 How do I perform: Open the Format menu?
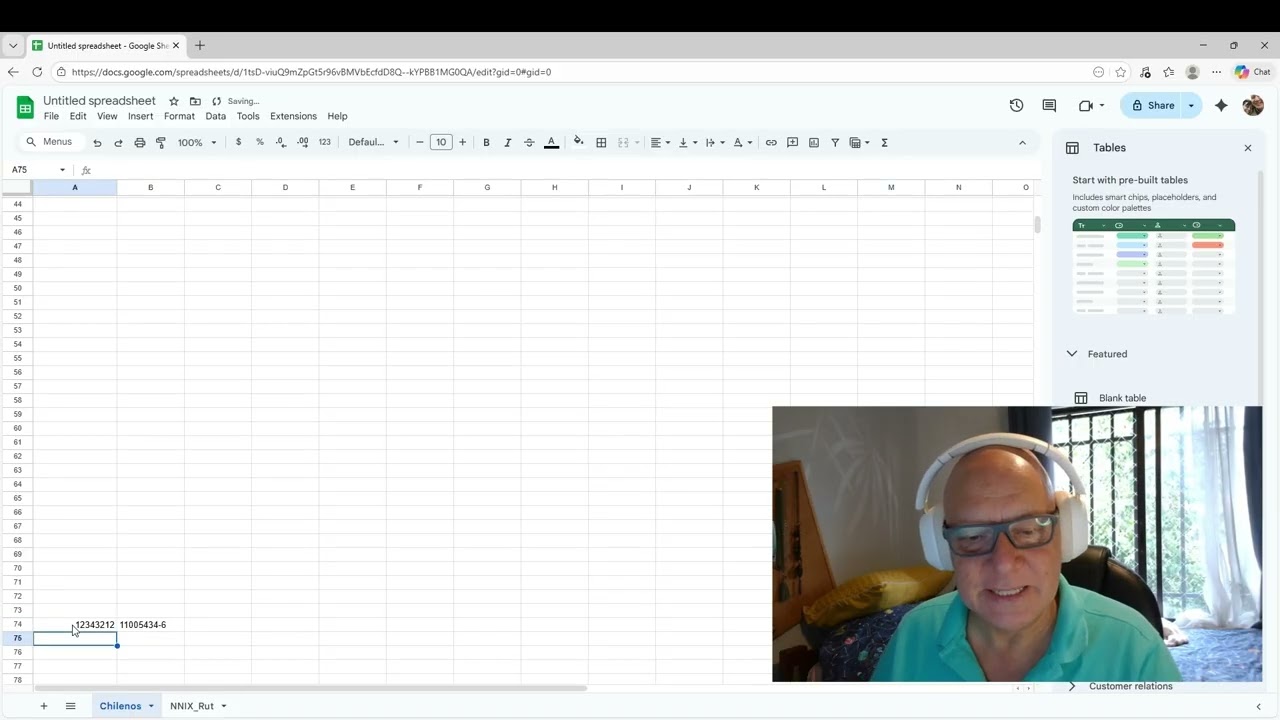[179, 116]
